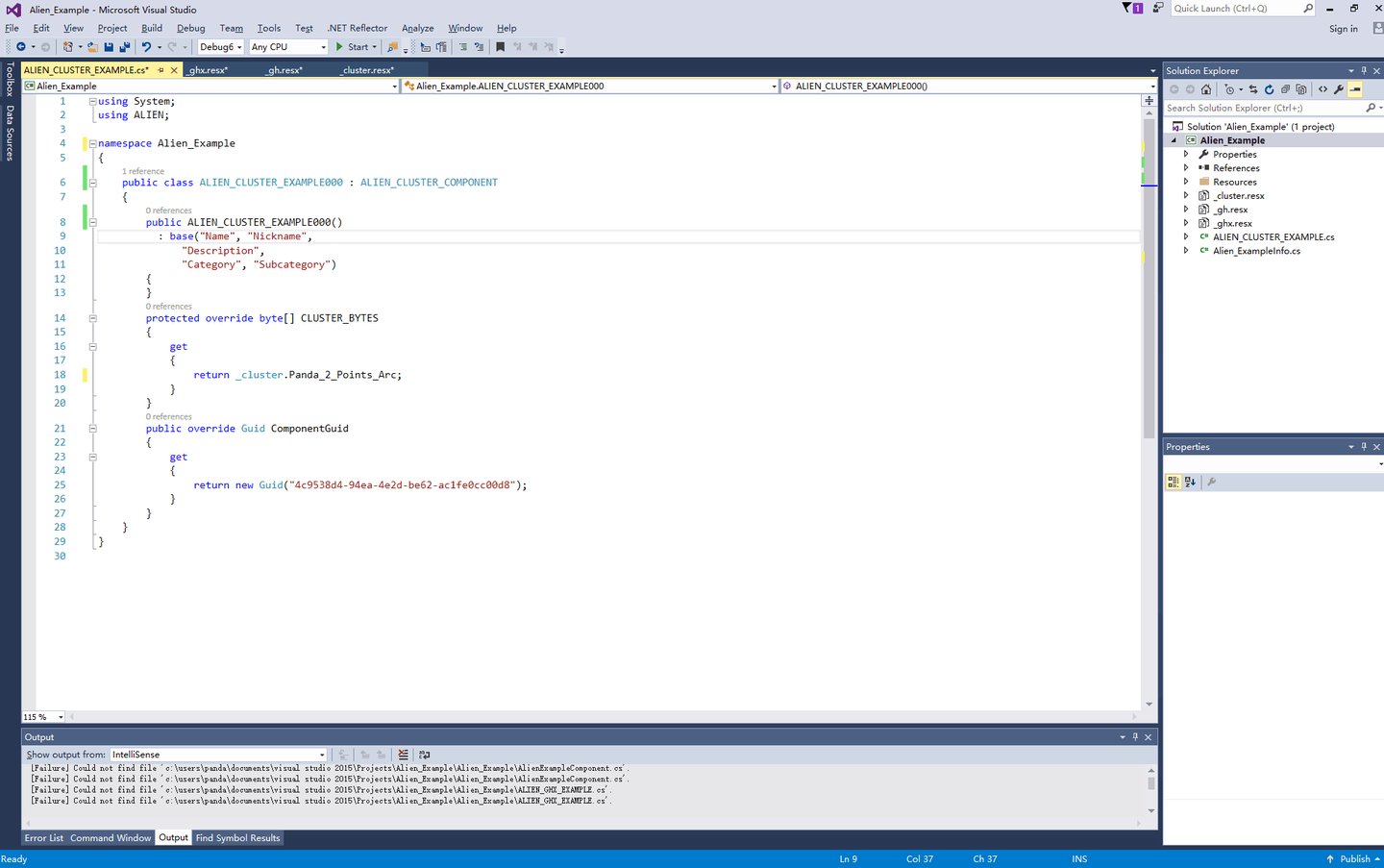This screenshot has width=1384, height=868.
Task: Click the Find in Files toolbar icon
Action: [392, 46]
